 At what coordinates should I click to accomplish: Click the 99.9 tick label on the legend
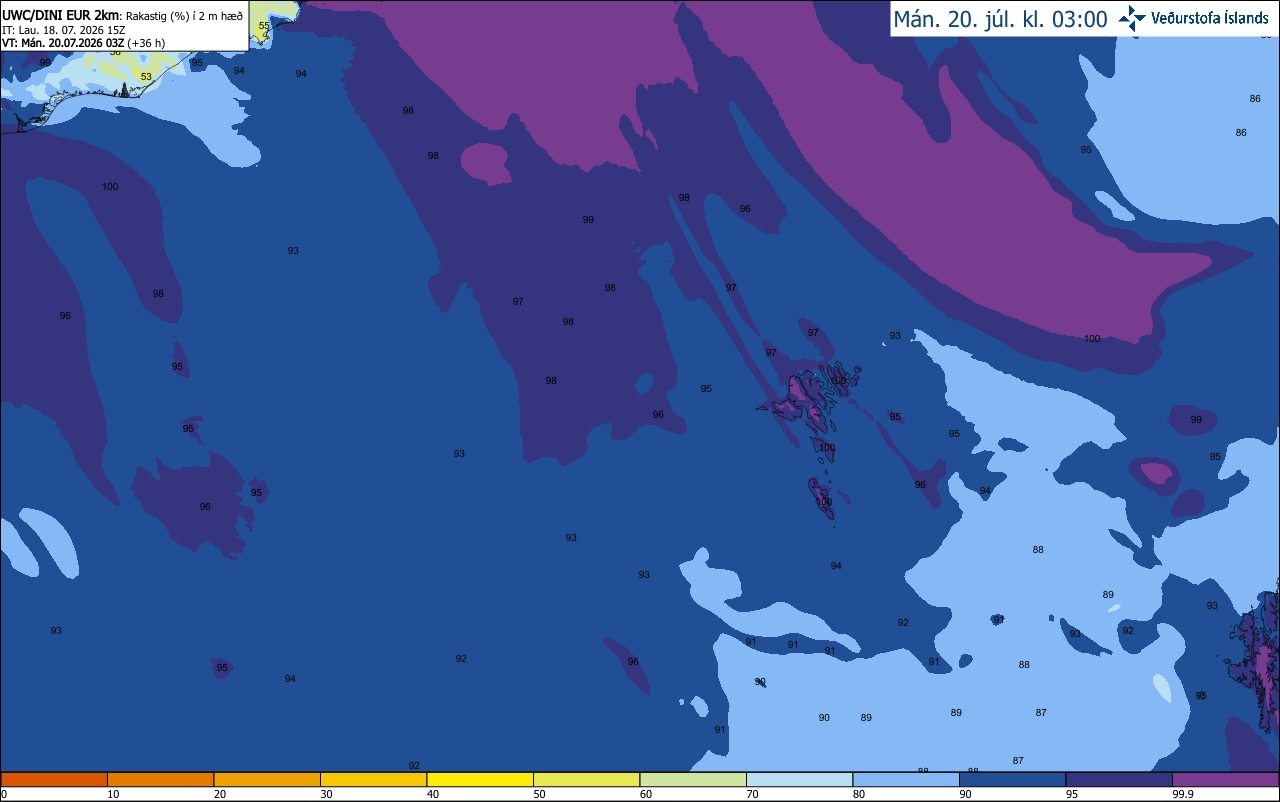pyautogui.click(x=1172, y=794)
